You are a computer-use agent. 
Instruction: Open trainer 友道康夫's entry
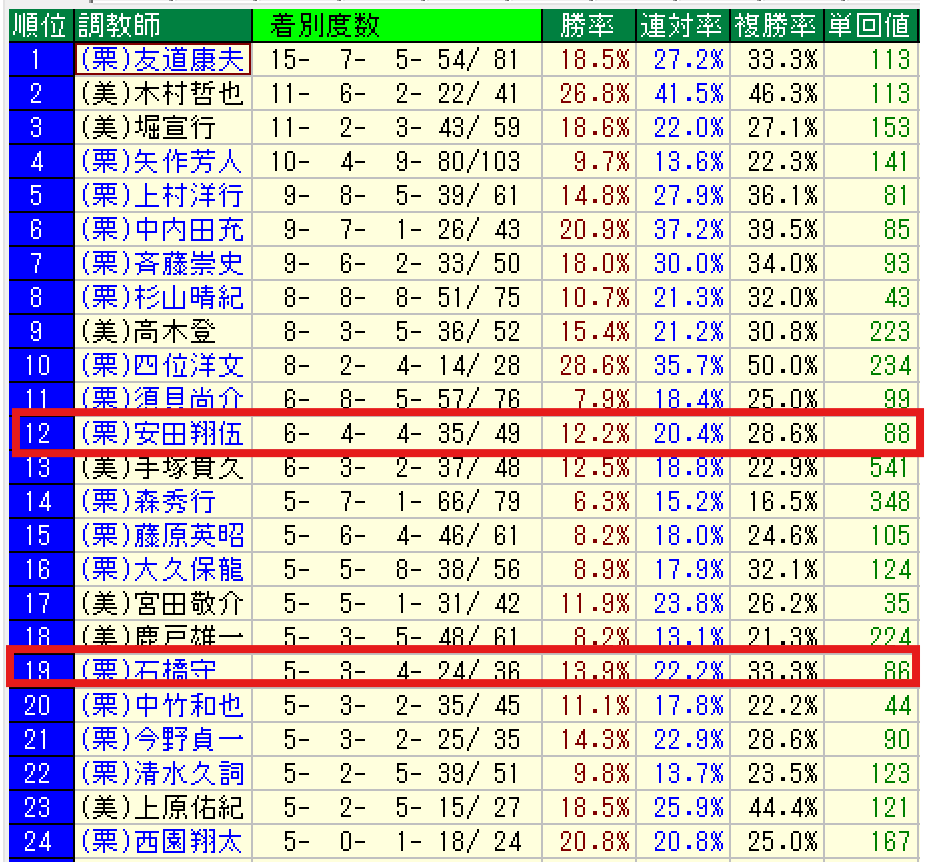[162, 60]
